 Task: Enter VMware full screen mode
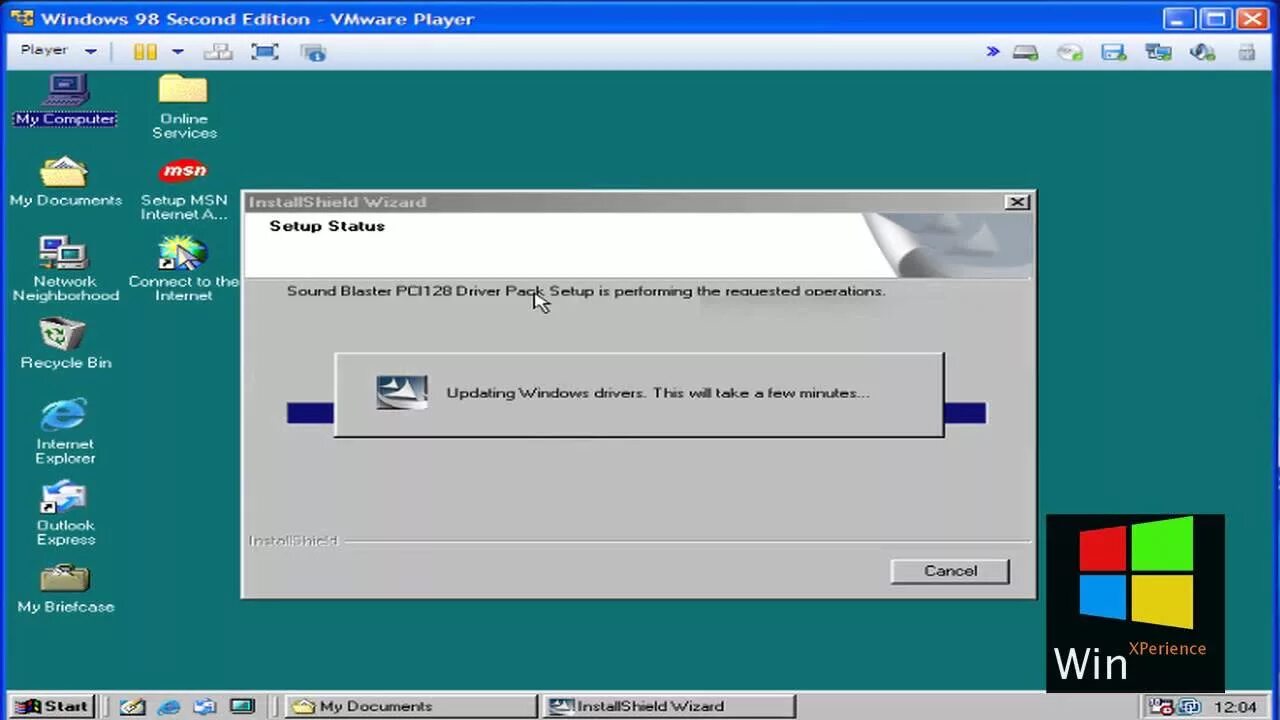(265, 51)
